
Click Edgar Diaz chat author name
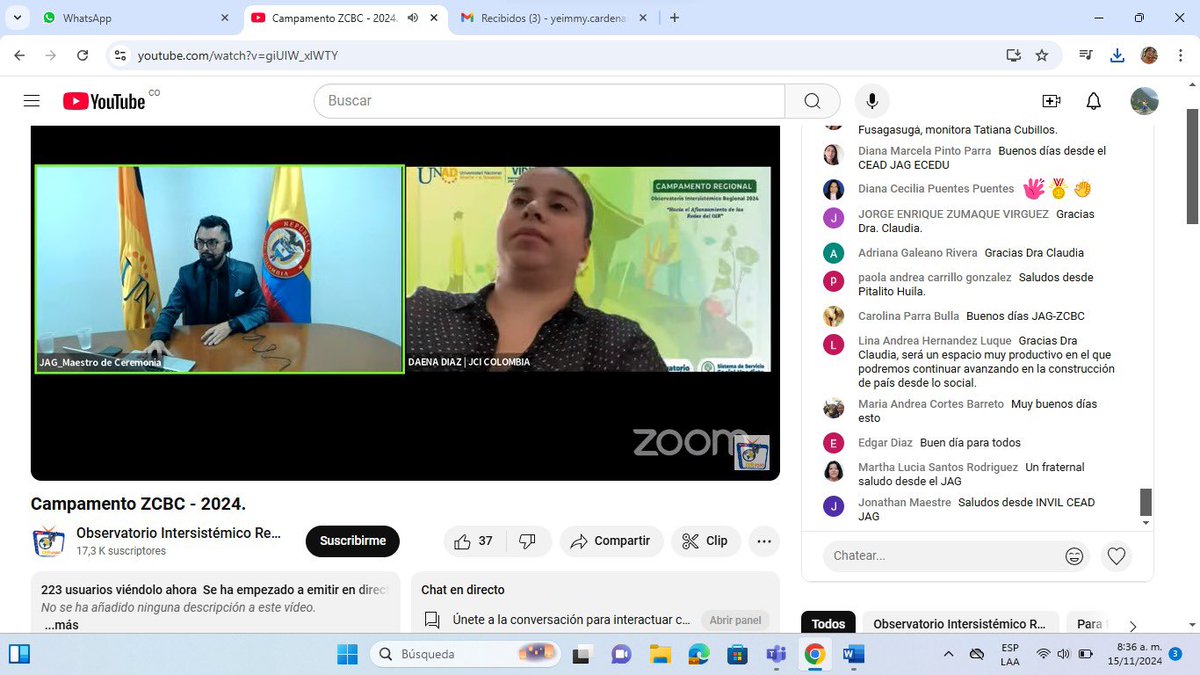(885, 442)
